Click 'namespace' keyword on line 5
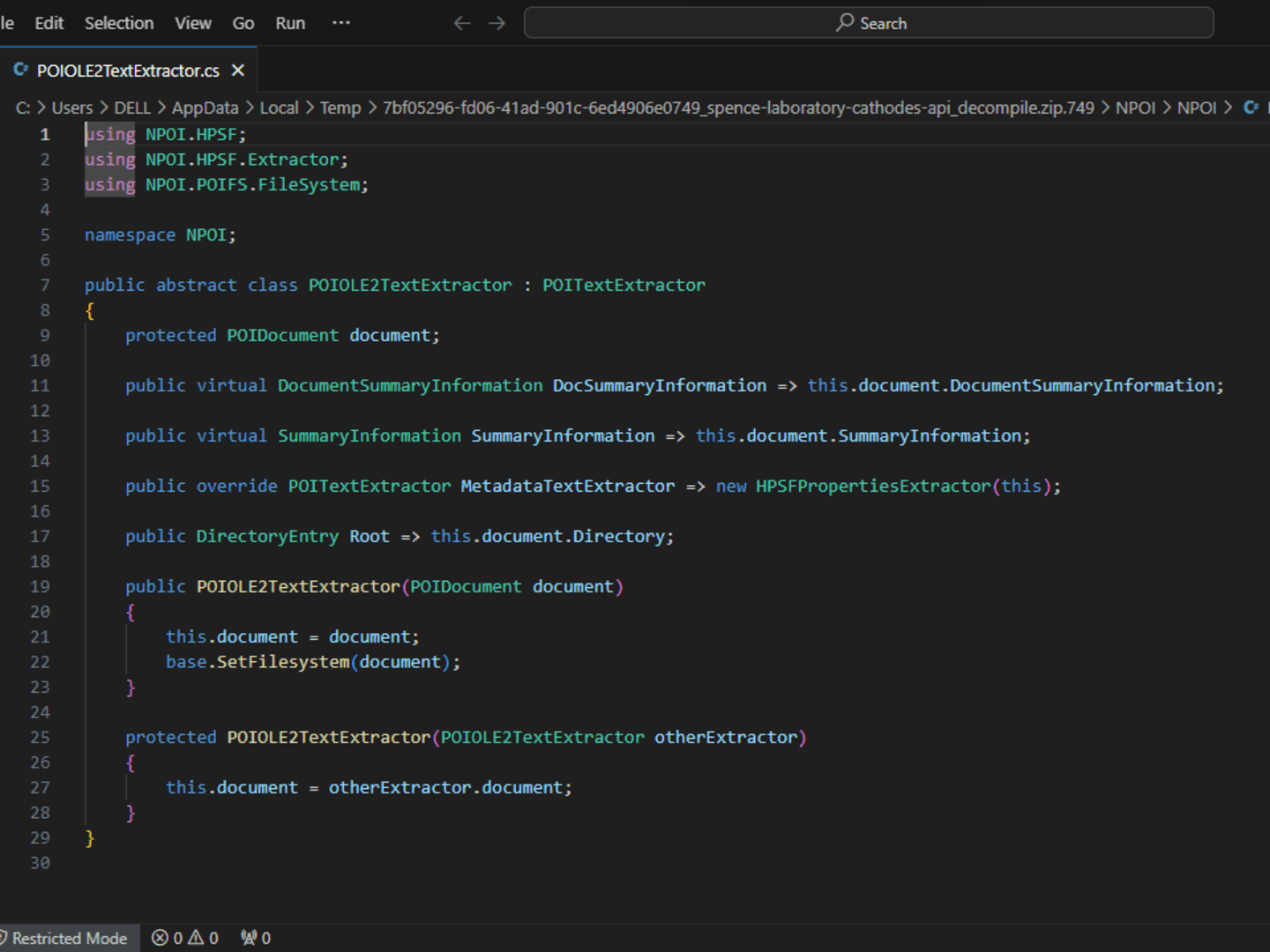The height and width of the screenshot is (952, 1270). [130, 234]
